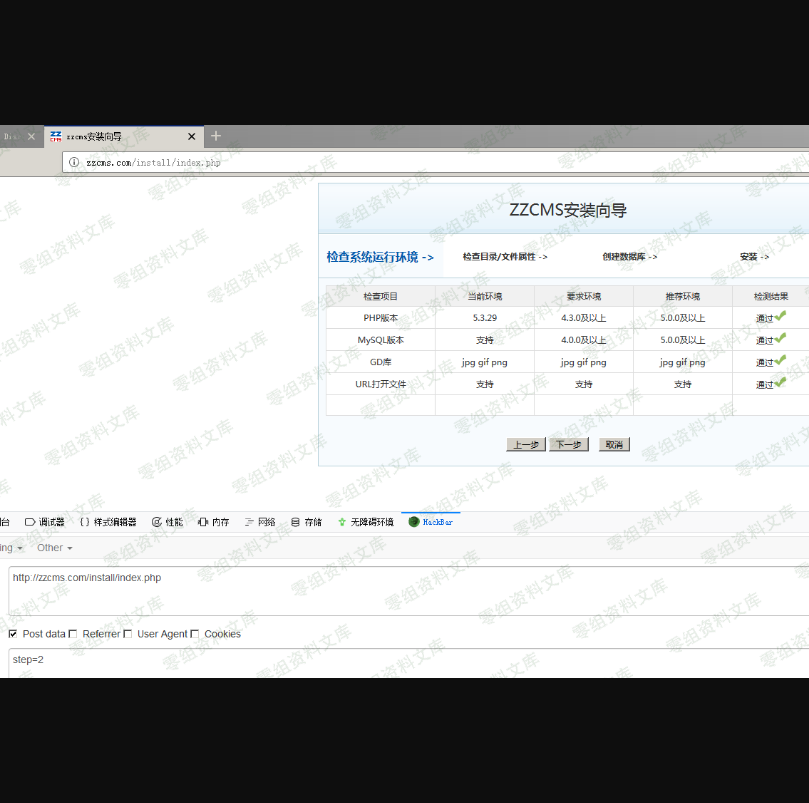Open the 网络 network panel

[x=260, y=522]
